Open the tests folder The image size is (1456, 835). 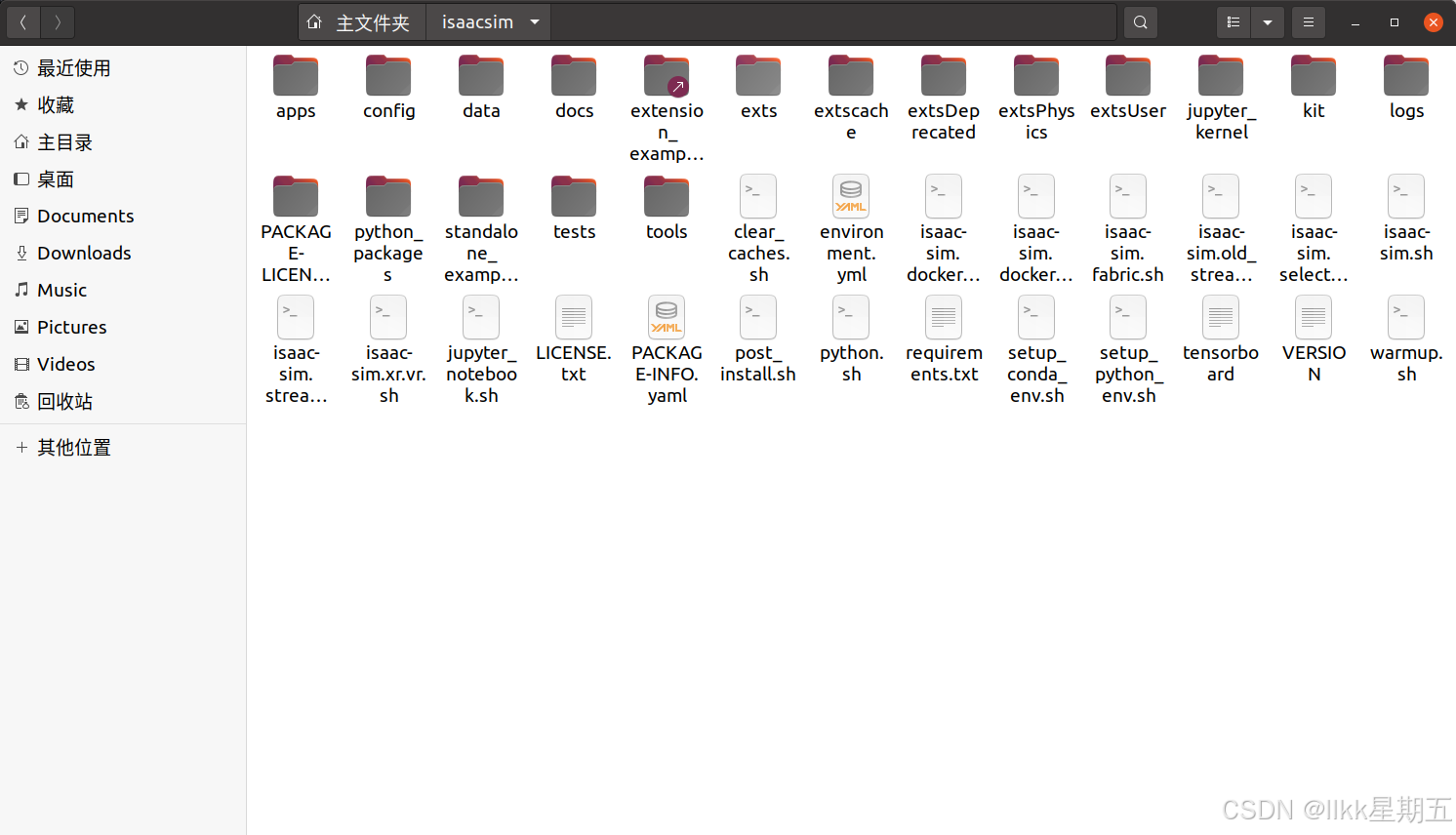point(574,208)
